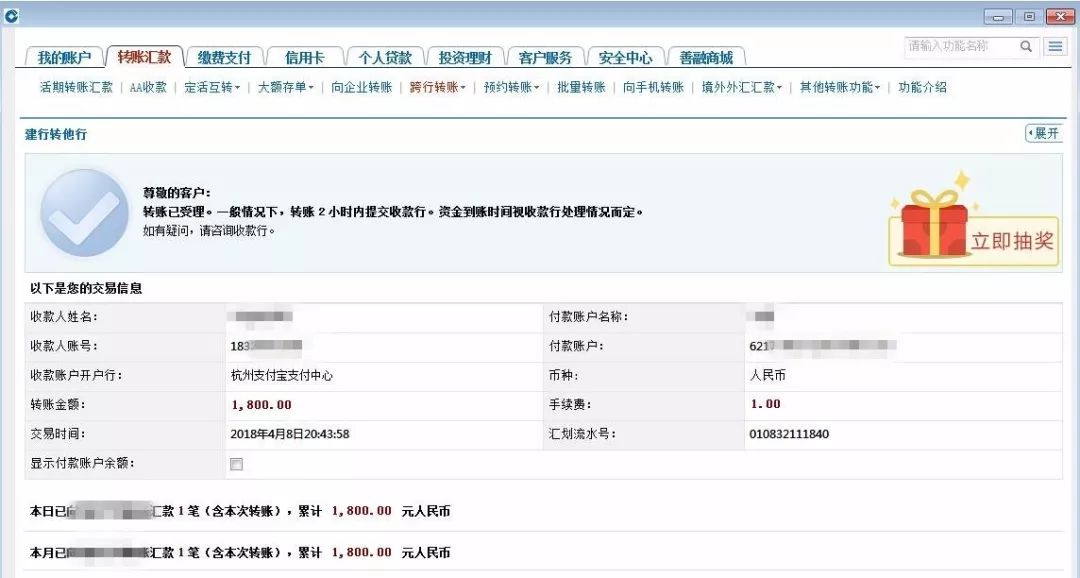
Task: Open the 预约转账 dropdown menu
Action: pyautogui.click(x=511, y=87)
